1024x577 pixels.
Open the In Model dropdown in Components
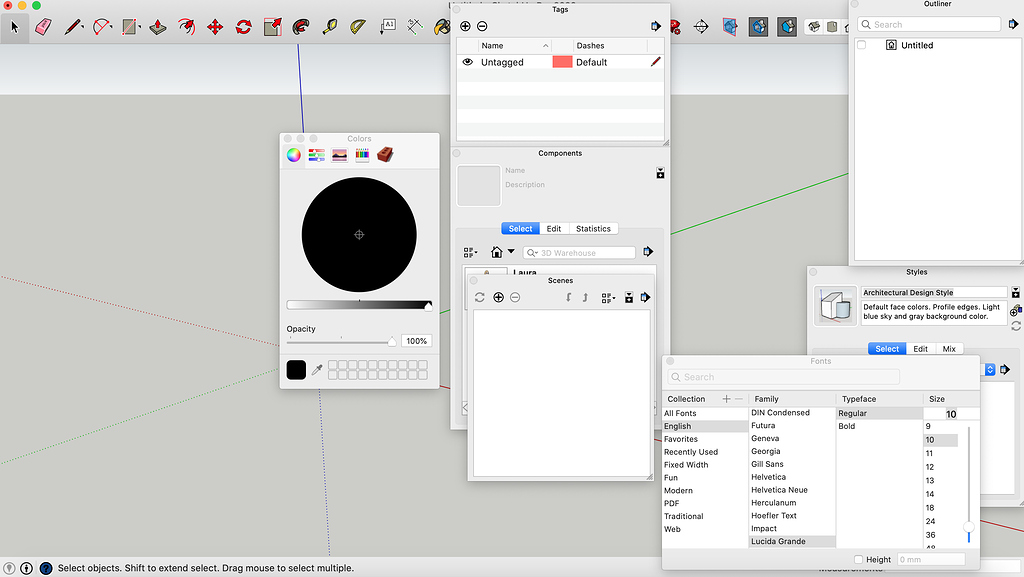512,252
